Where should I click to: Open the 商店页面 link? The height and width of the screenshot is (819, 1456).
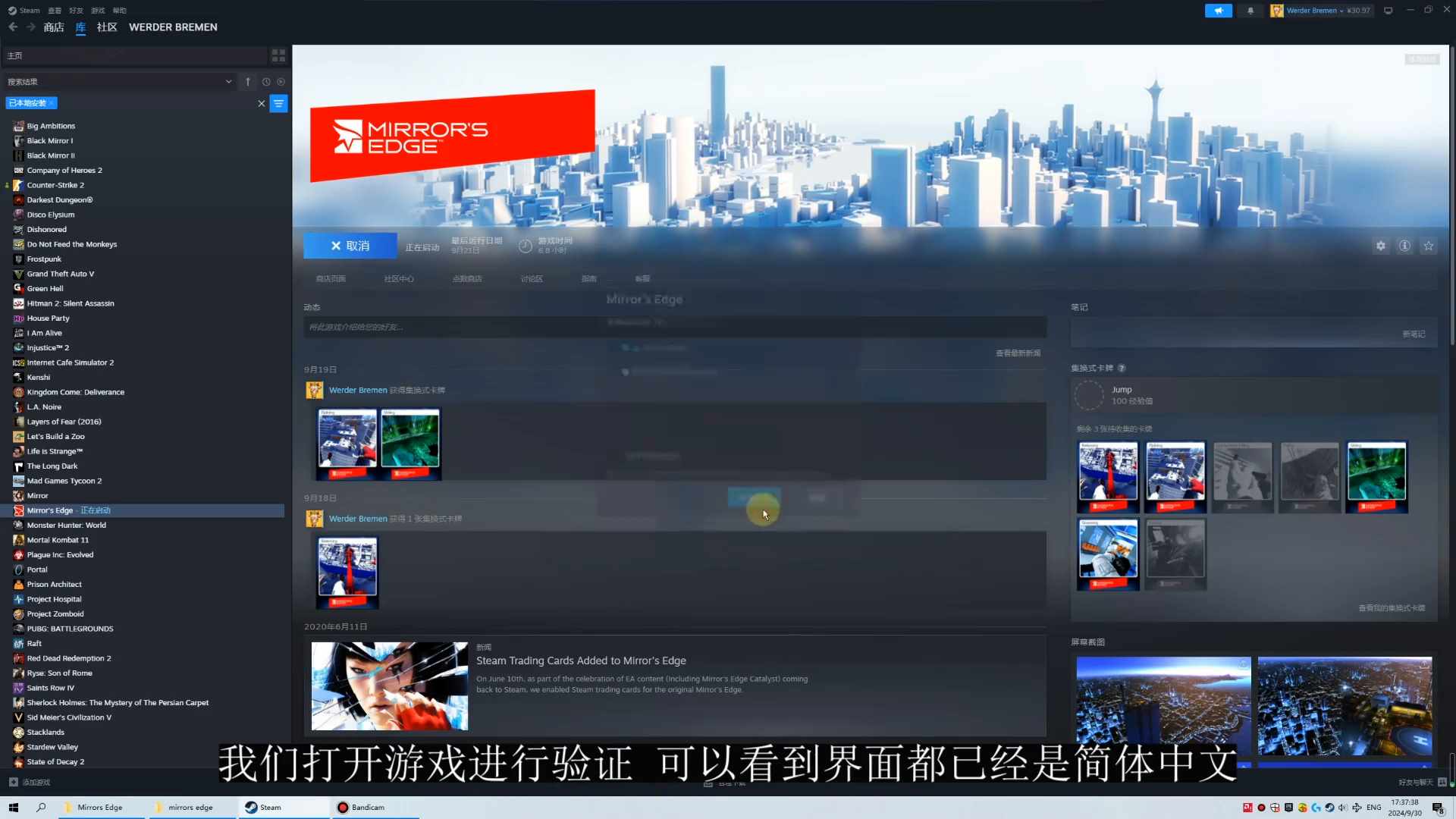[x=331, y=279]
